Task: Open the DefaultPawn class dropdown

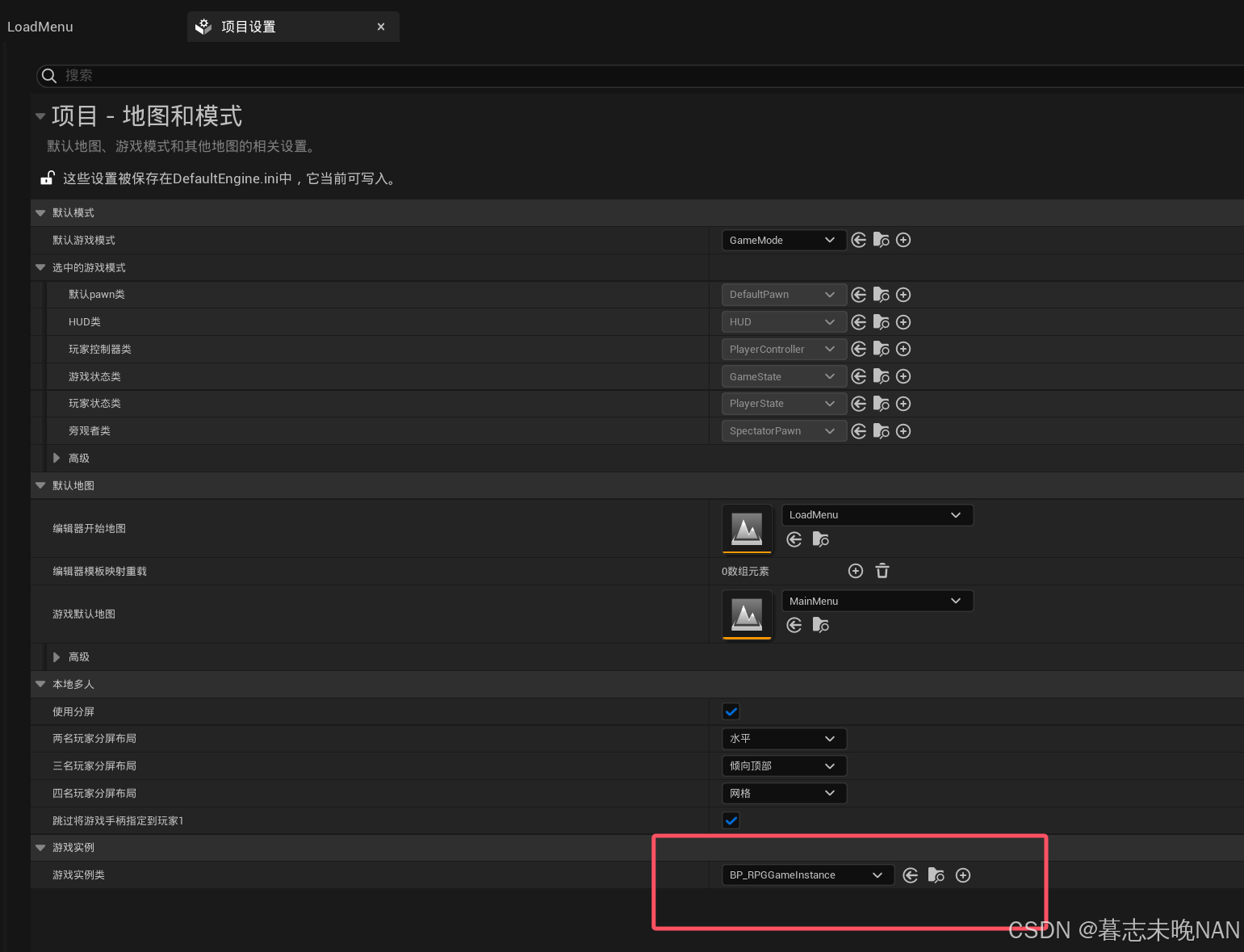Action: [783, 295]
